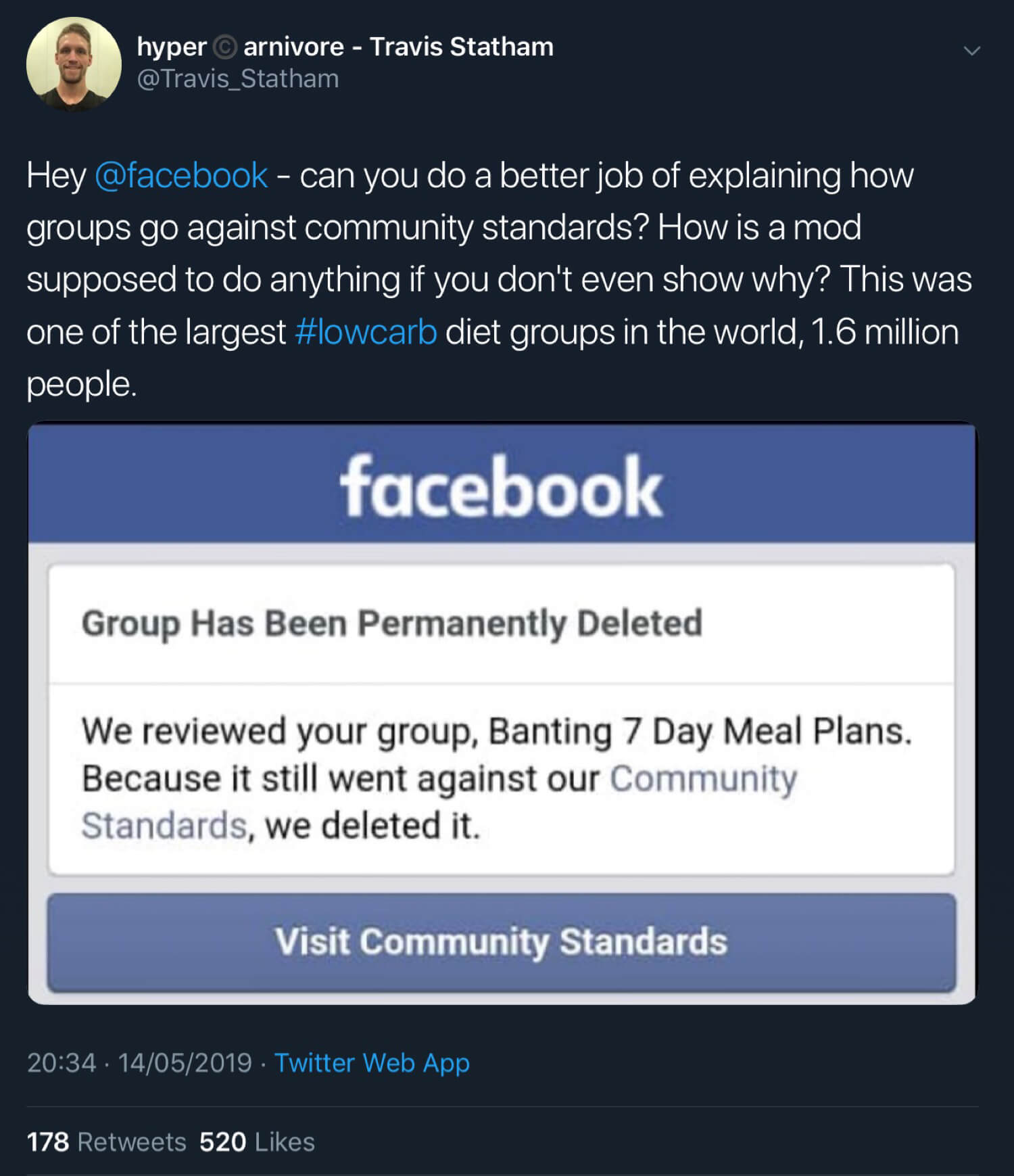Screen dimensions: 1014x1176
Task: Click Group Has Been Permanently Deleted heading
Action: coord(392,624)
